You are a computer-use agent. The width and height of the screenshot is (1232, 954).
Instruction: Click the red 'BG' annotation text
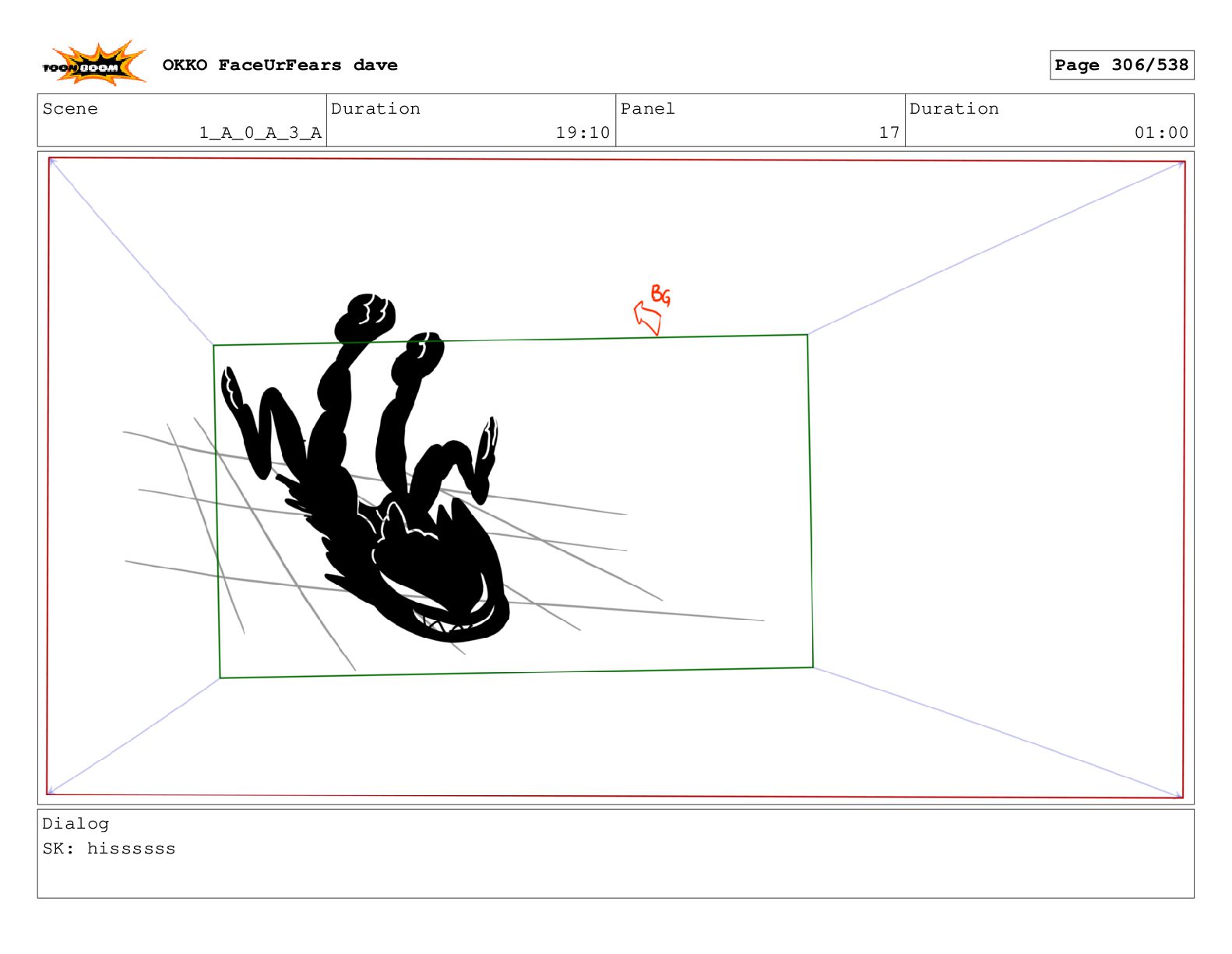(x=660, y=295)
